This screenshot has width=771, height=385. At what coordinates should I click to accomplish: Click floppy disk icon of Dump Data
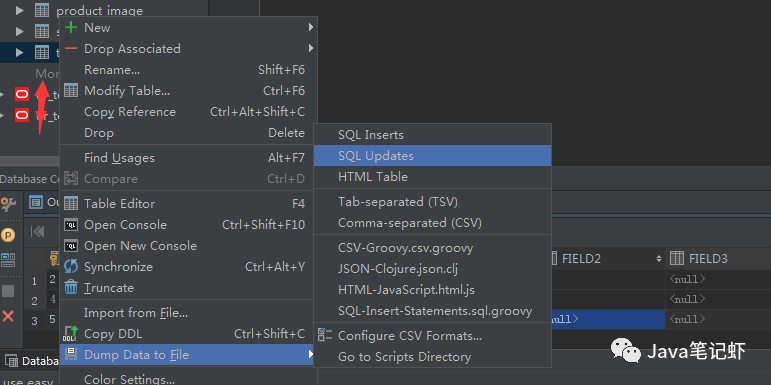point(71,355)
